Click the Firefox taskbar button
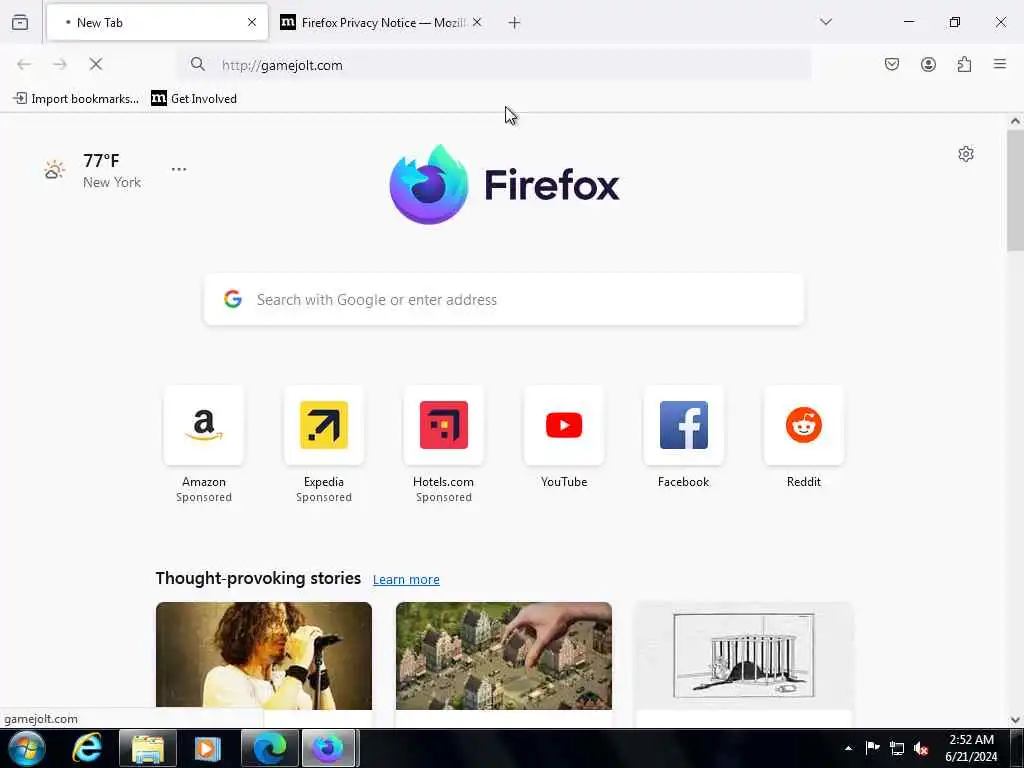 click(328, 748)
